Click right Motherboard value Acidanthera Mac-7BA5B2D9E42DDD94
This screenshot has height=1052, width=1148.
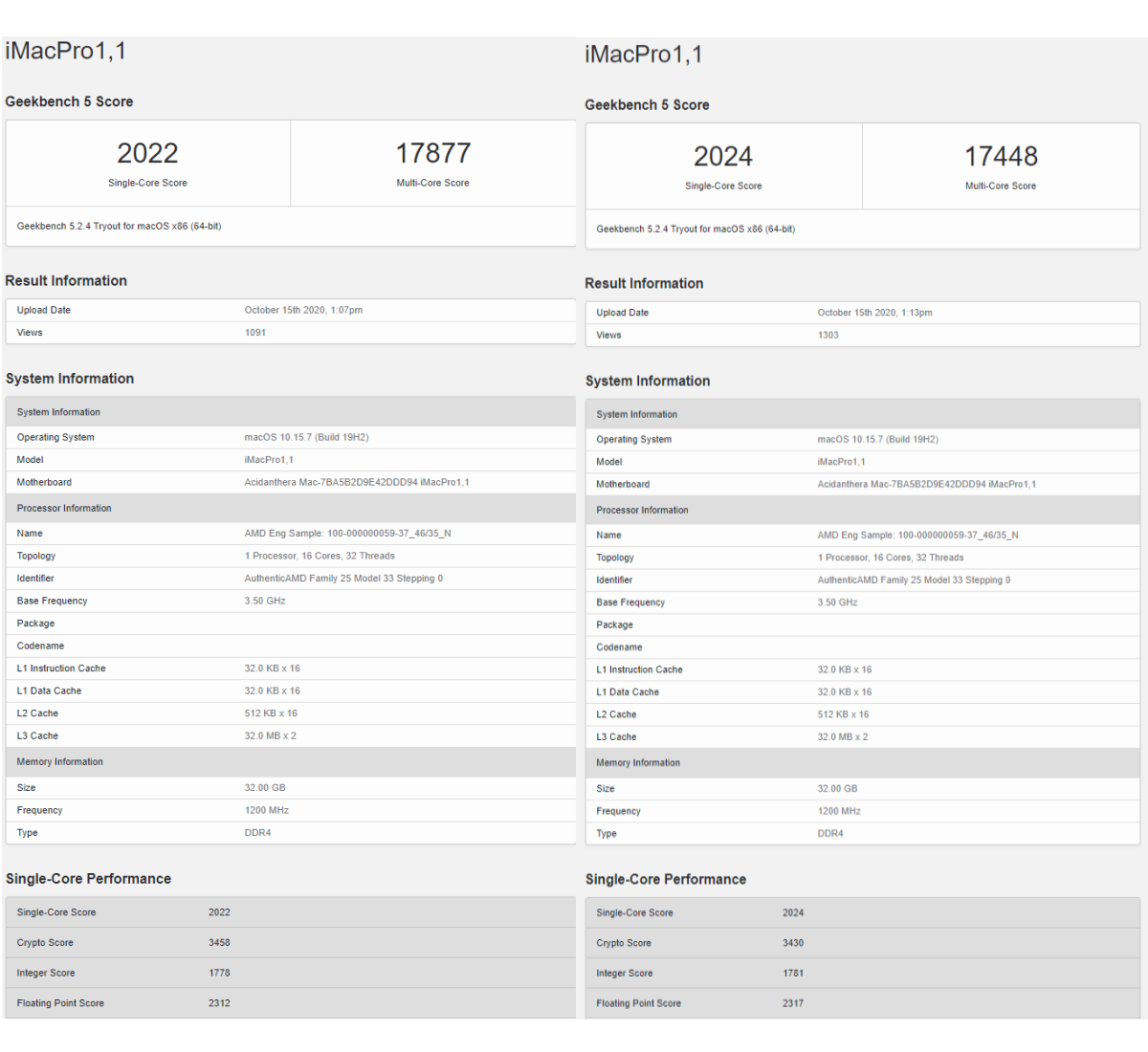(x=926, y=484)
